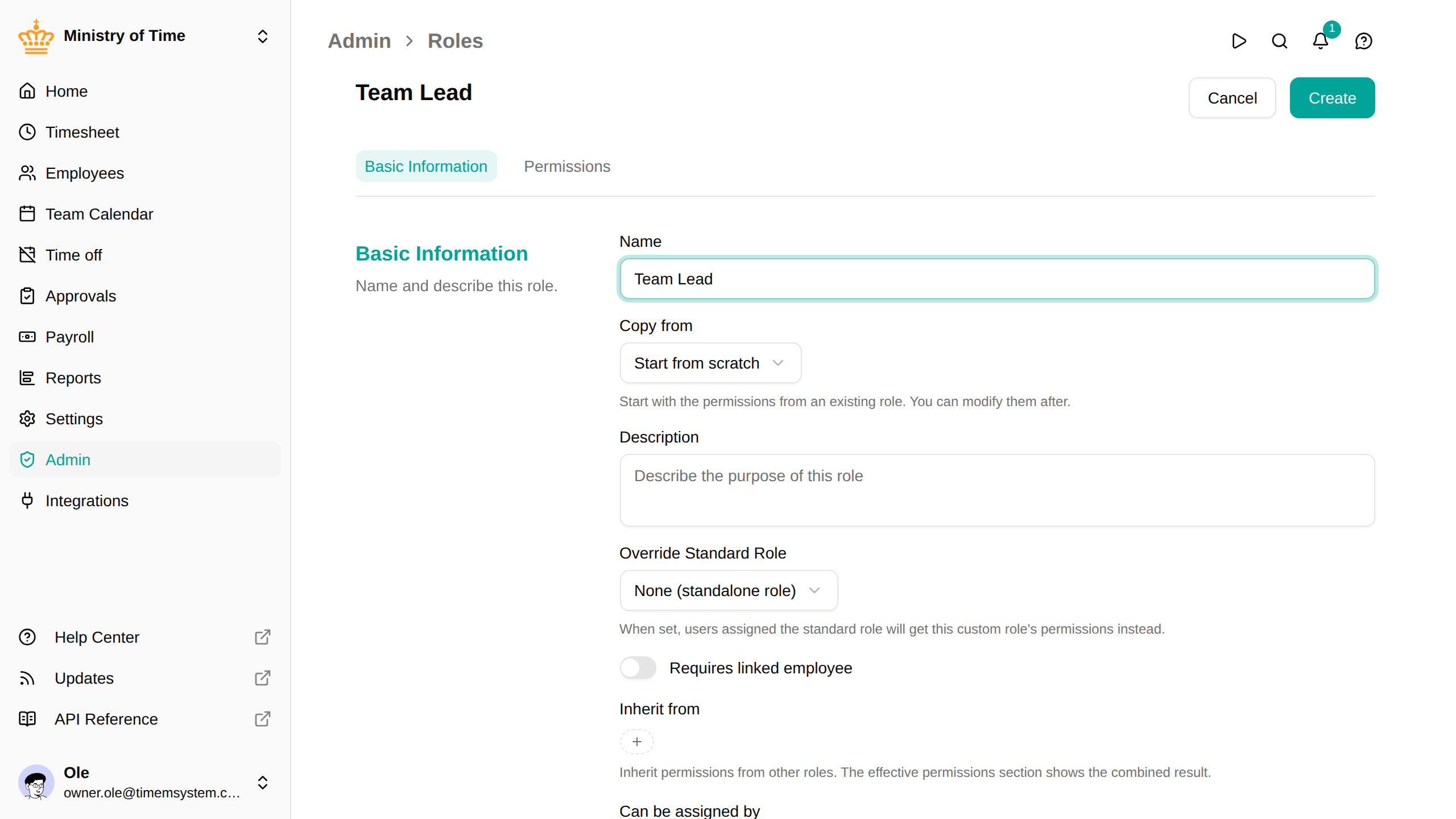Click the Cancel button
Image resolution: width=1456 pixels, height=819 pixels.
pyautogui.click(x=1232, y=98)
